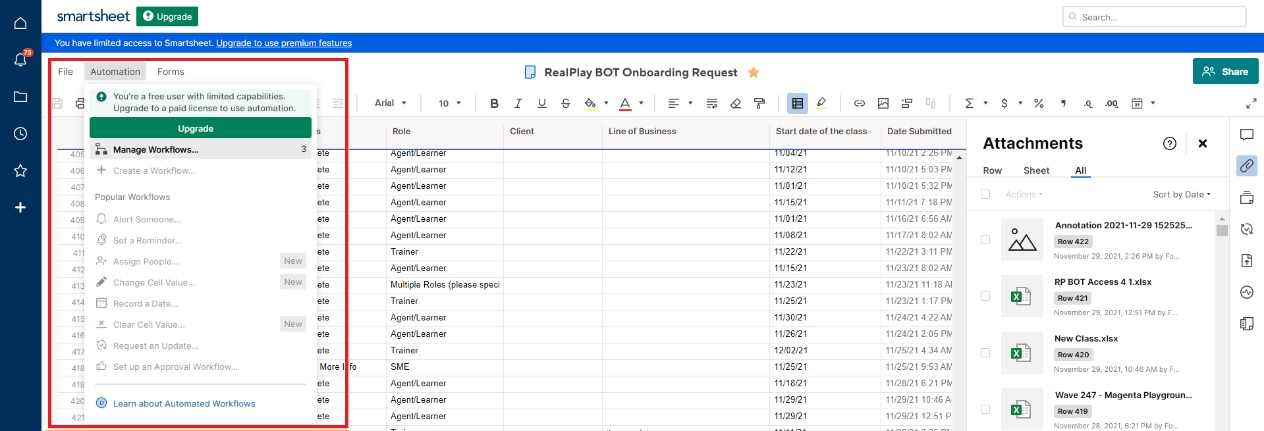Open the Notifications bell in sidebar
Viewport: 1264px width, 431px height.
(x=20, y=60)
